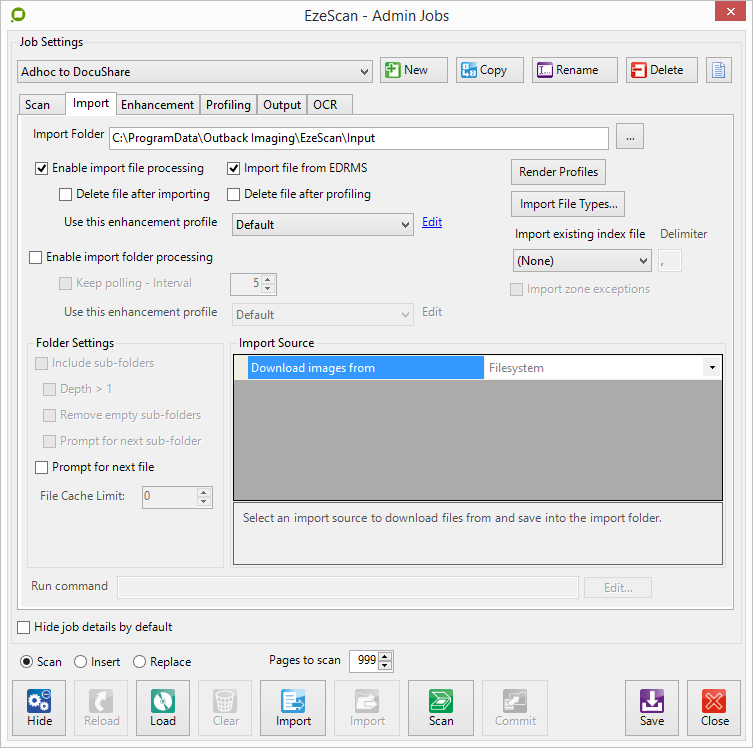The height and width of the screenshot is (748, 753).
Task: Open the Download images from source dropdown
Action: click(x=712, y=368)
